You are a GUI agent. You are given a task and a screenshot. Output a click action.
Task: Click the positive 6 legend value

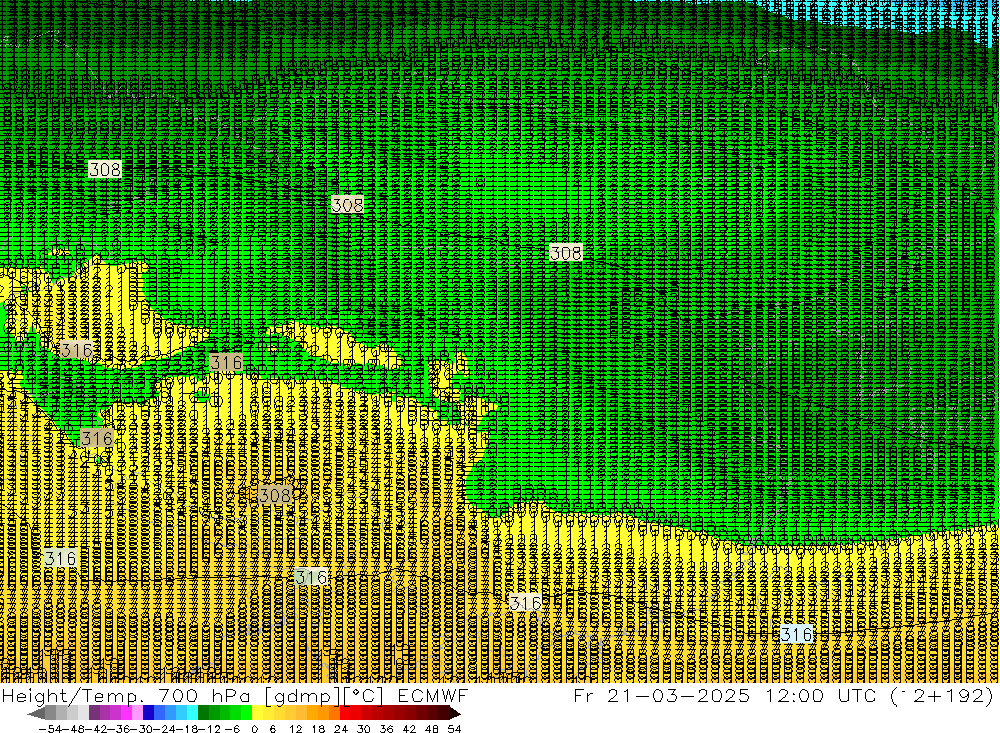click(x=272, y=729)
